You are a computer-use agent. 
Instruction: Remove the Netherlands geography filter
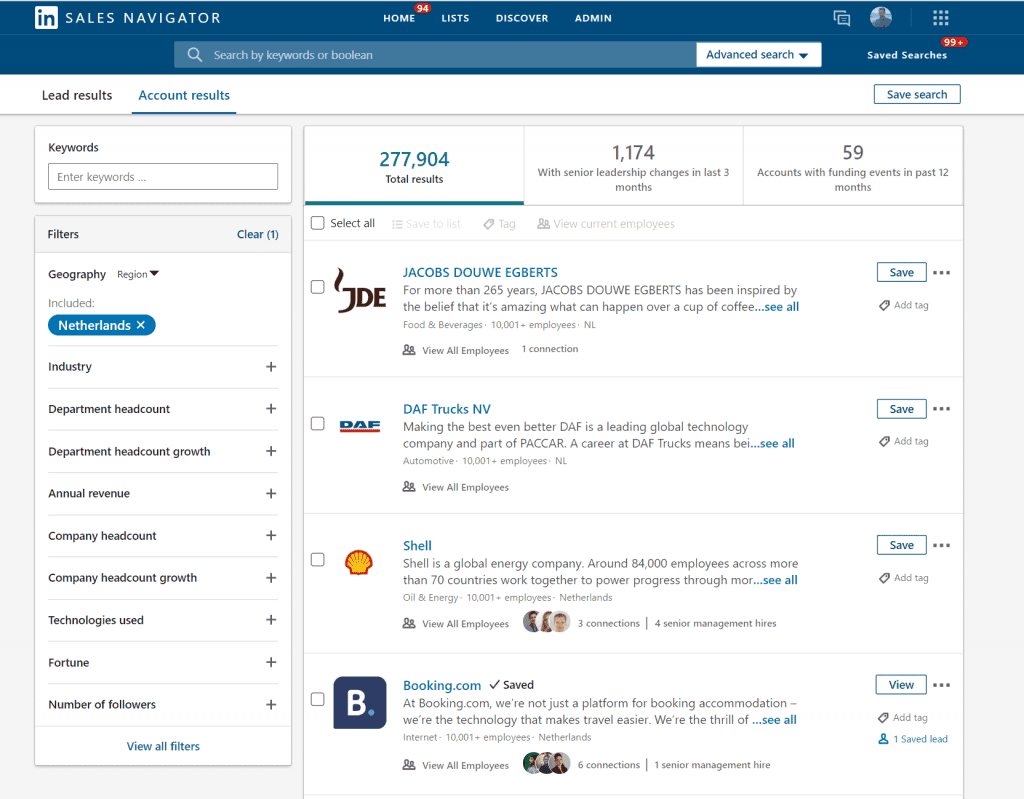(x=141, y=325)
